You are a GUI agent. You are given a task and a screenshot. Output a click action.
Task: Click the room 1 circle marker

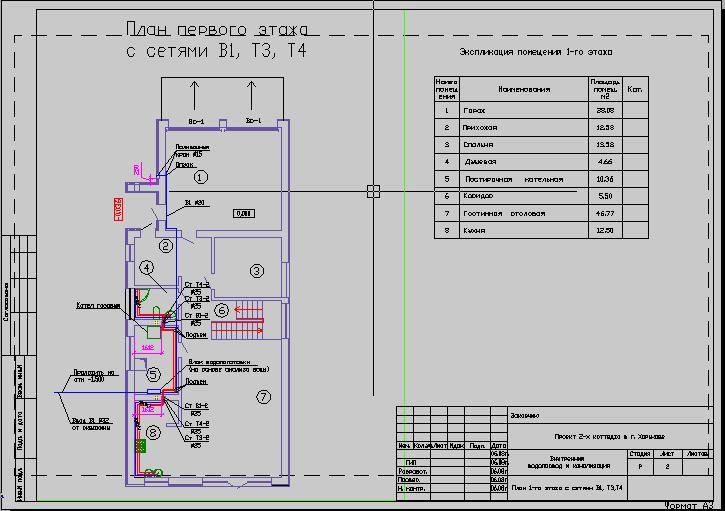click(x=200, y=177)
